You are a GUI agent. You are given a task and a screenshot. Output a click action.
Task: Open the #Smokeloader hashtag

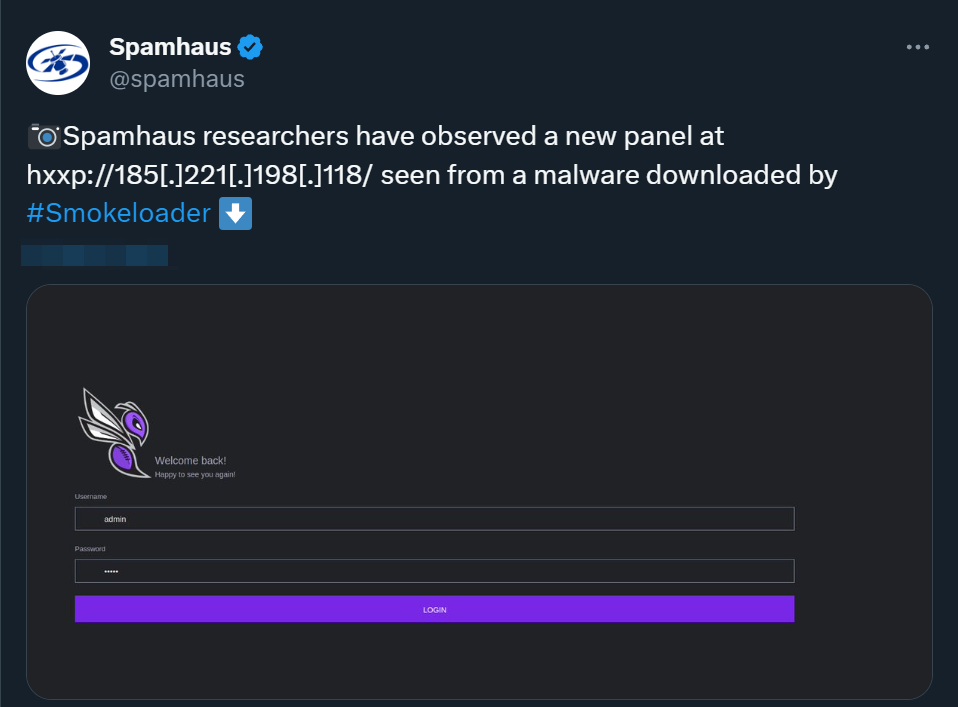(x=119, y=214)
